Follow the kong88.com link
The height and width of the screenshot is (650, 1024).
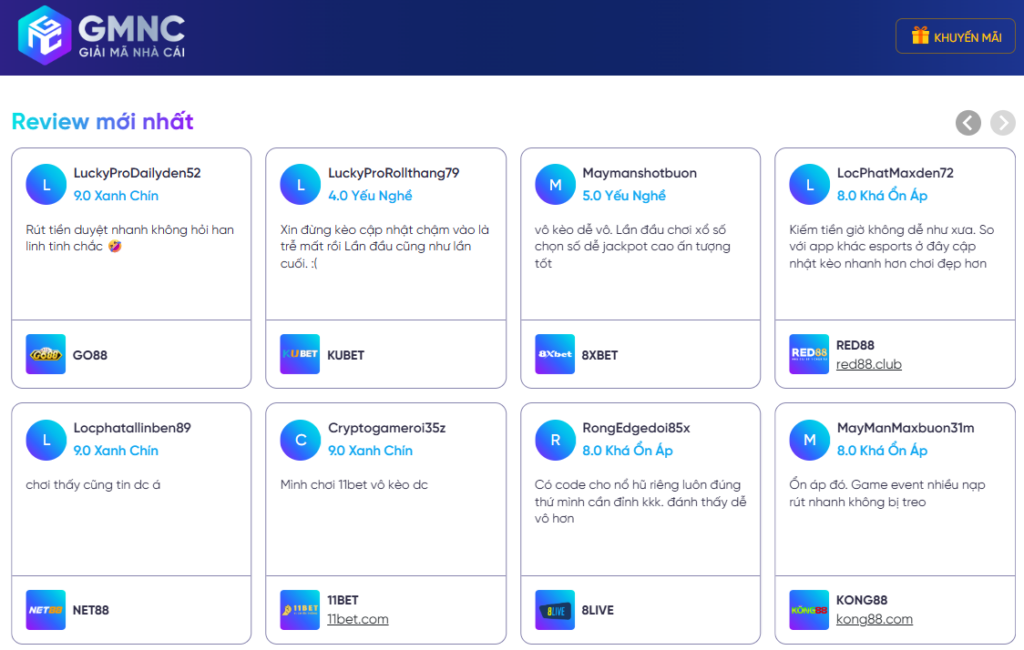(x=874, y=620)
